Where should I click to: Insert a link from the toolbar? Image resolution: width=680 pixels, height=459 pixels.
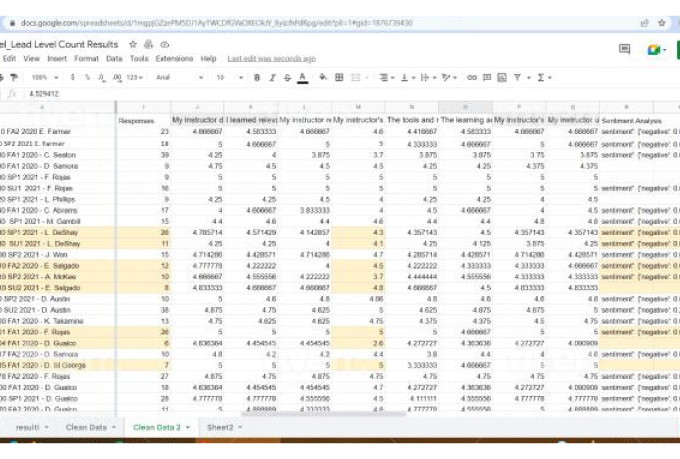(x=472, y=77)
